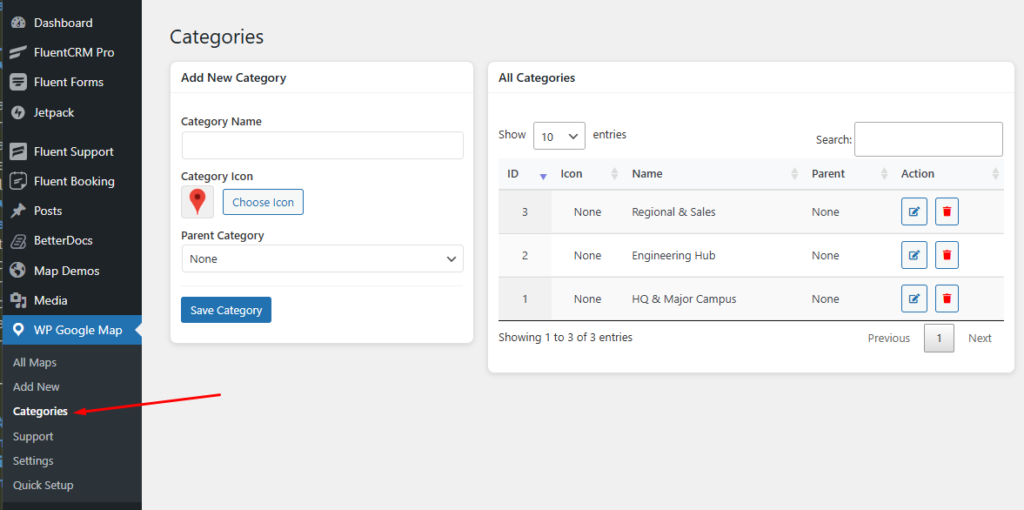
Task: Click trash icon for HQ & Major Campus
Action: [947, 298]
